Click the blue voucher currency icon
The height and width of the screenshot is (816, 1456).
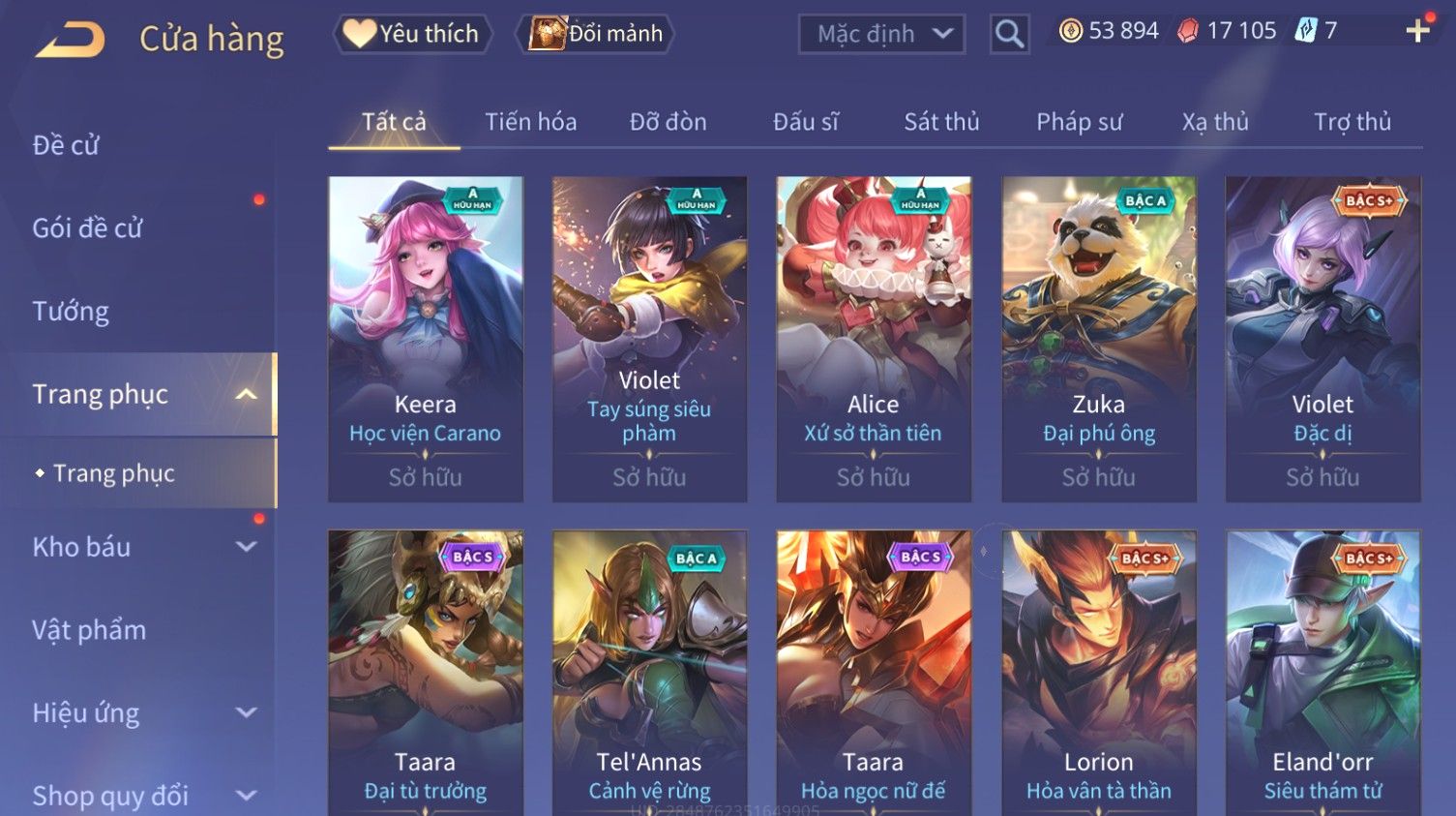pyautogui.click(x=1306, y=30)
